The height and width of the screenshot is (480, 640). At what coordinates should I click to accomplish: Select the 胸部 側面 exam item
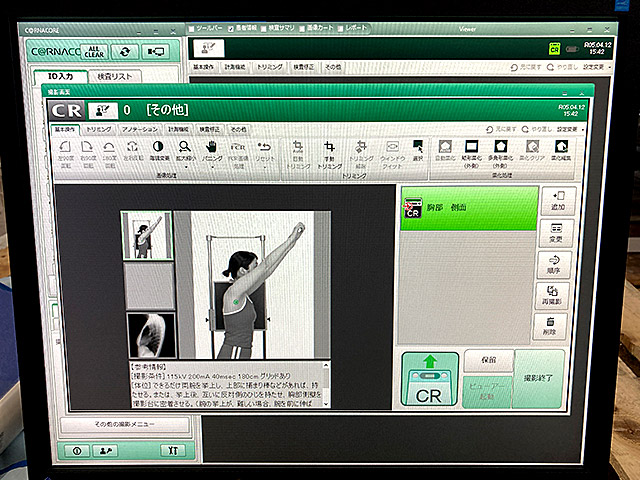tap(469, 208)
